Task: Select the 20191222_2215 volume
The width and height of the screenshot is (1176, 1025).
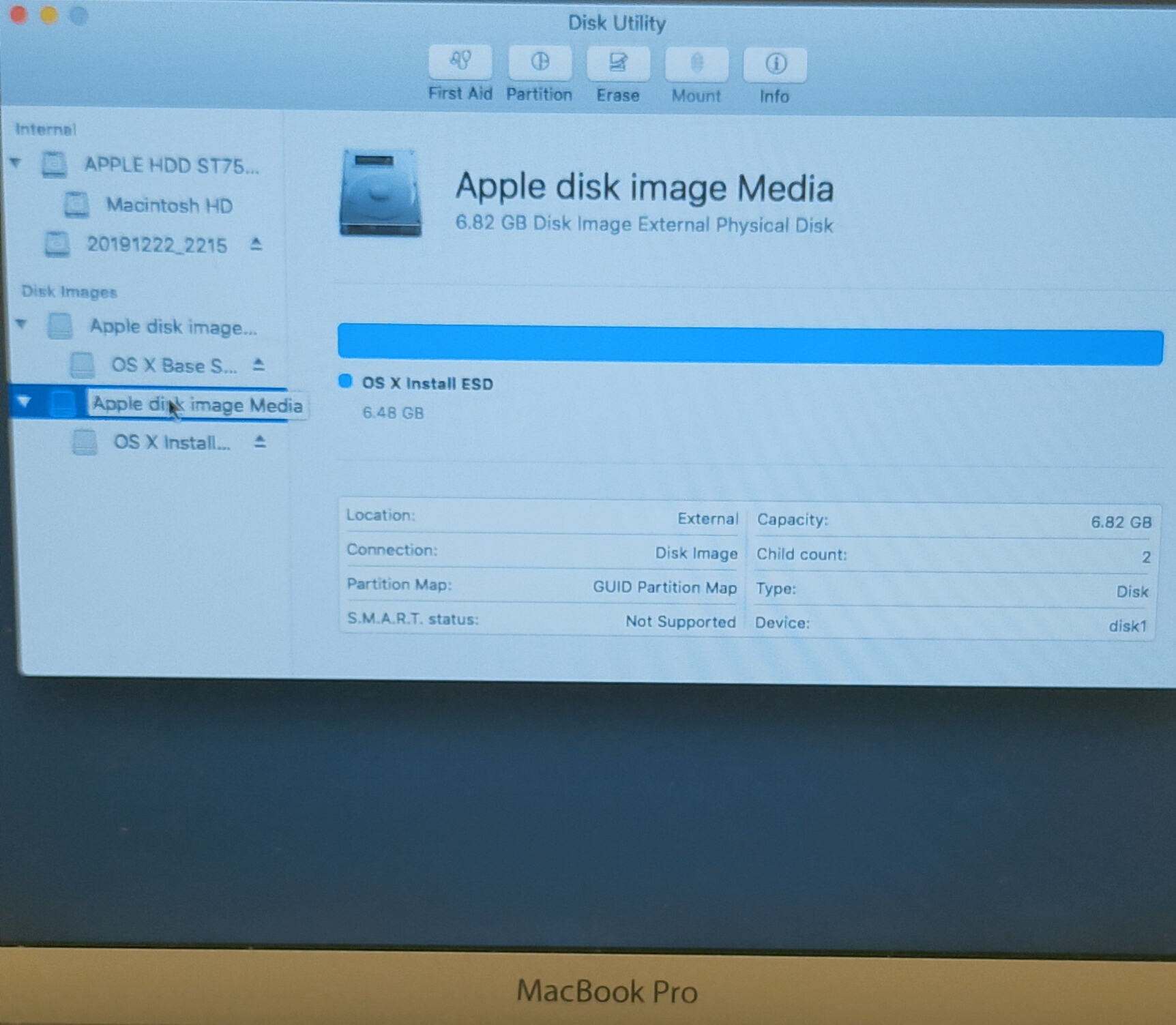Action: click(156, 245)
